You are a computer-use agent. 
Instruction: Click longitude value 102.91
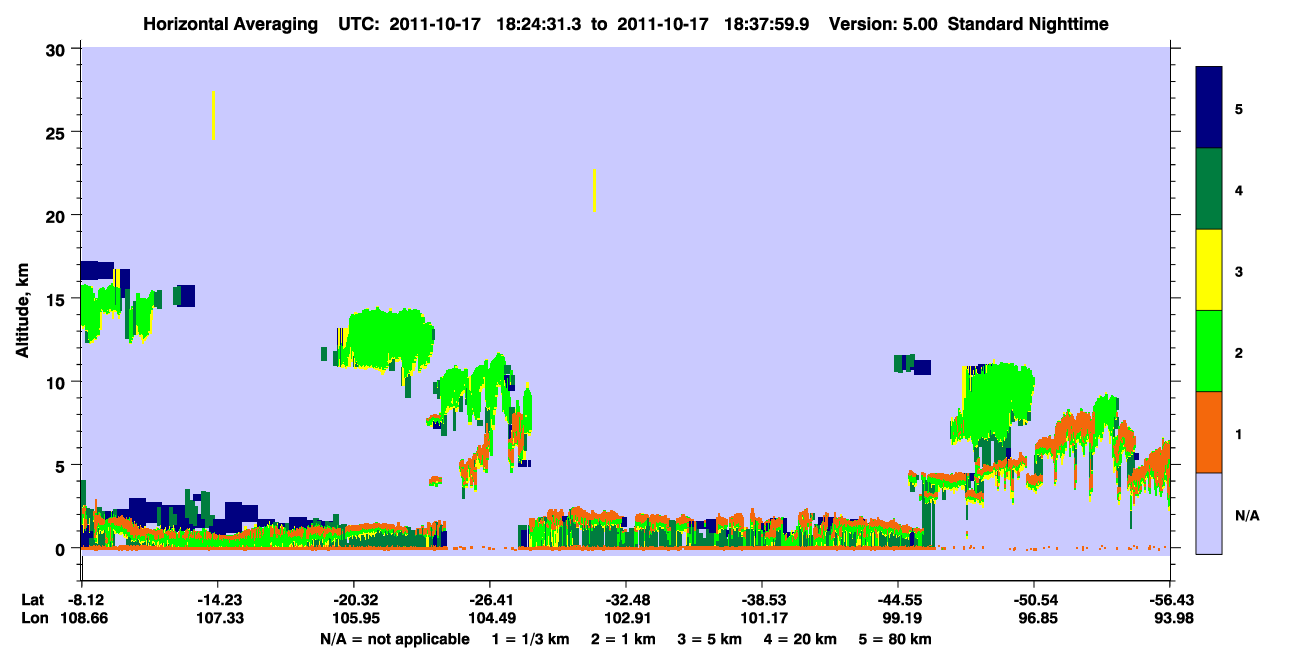pyautogui.click(x=626, y=619)
